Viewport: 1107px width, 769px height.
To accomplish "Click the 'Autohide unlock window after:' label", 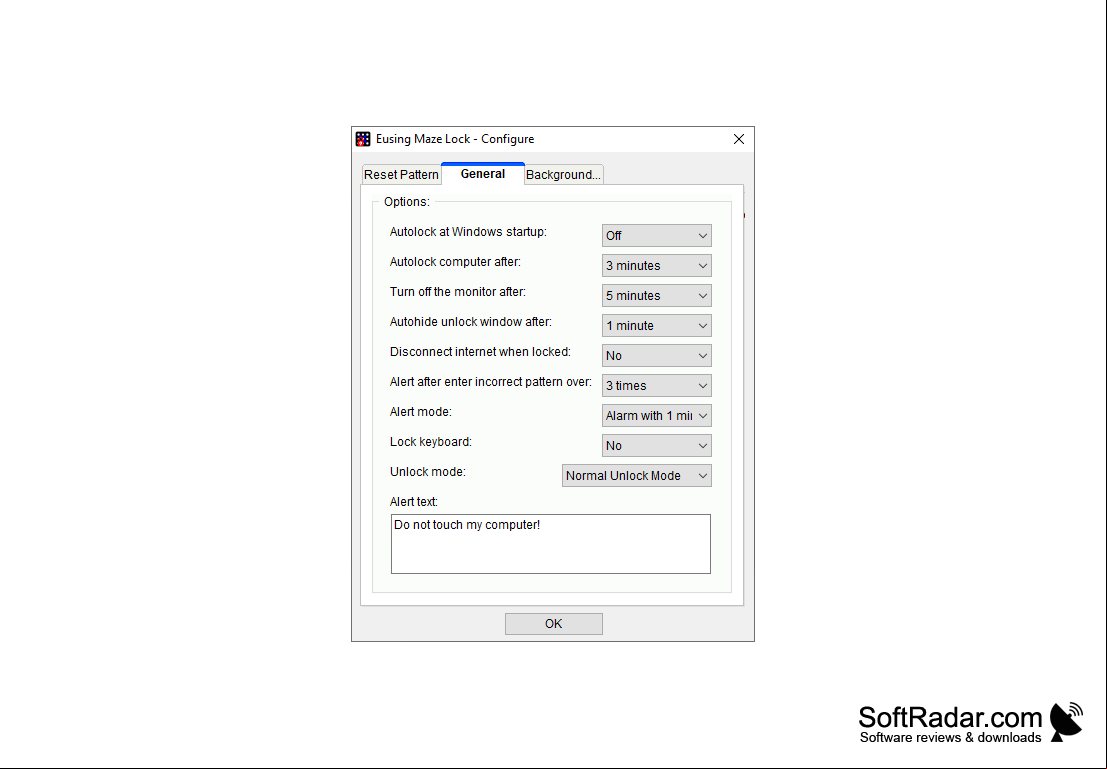I will 471,322.
